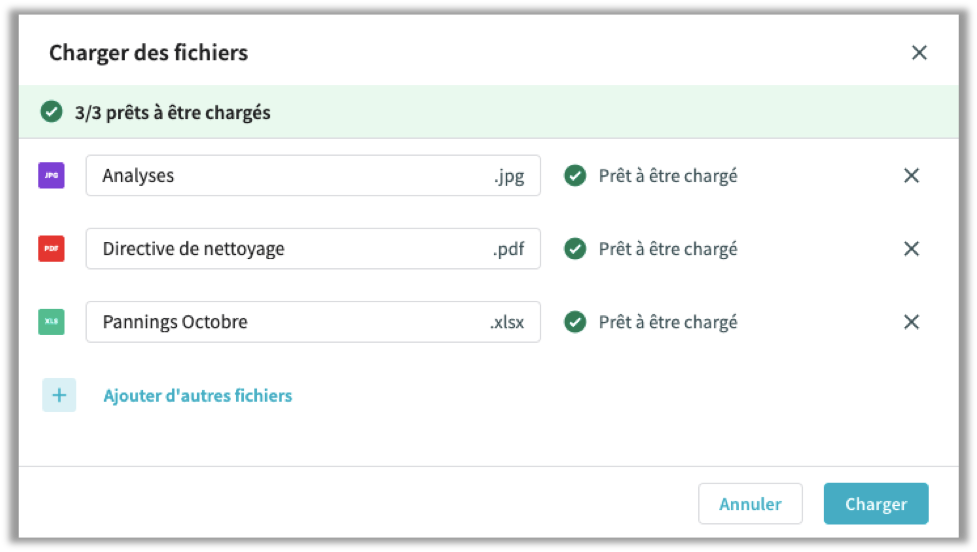Click the red PDF file type icon
The image size is (977, 552).
tap(51, 249)
